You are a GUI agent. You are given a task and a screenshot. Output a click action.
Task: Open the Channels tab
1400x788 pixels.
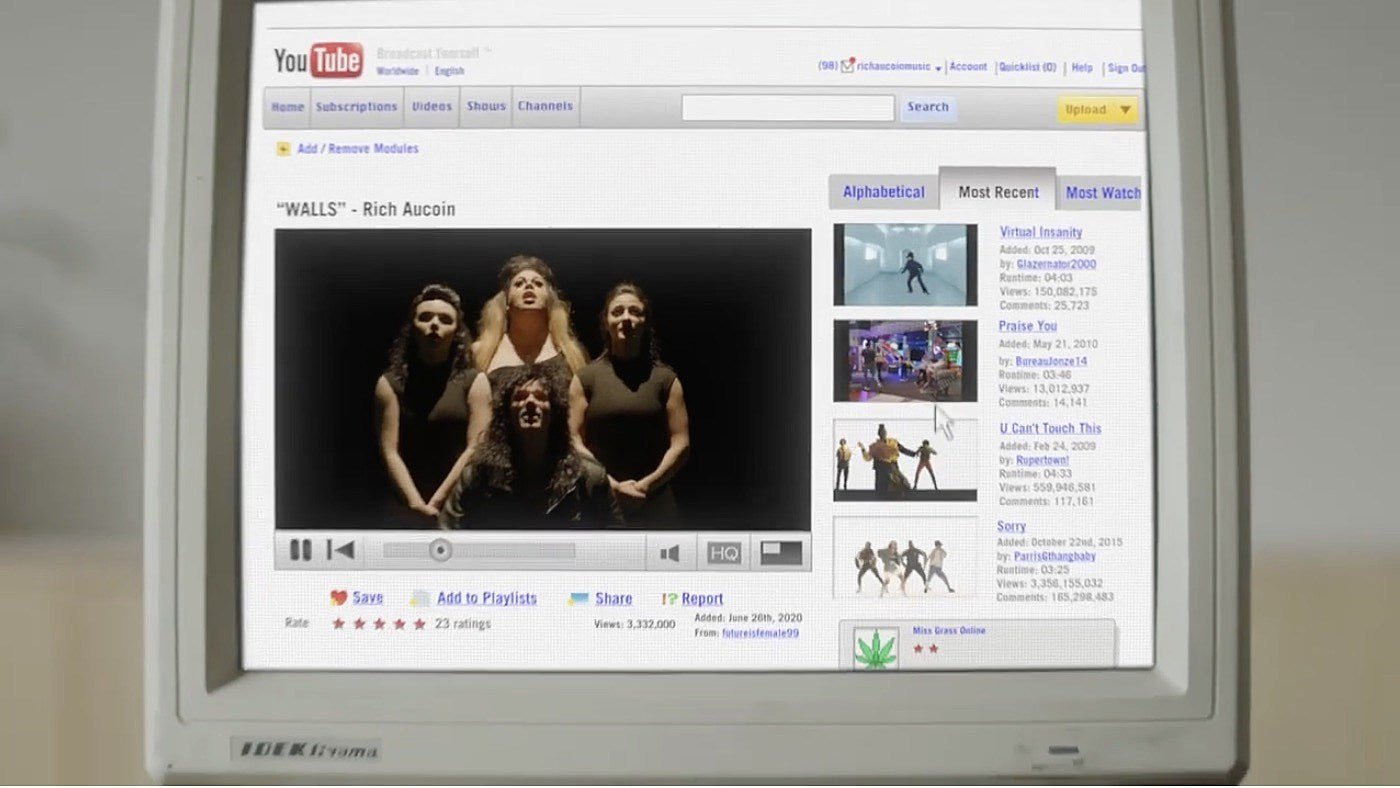click(546, 106)
